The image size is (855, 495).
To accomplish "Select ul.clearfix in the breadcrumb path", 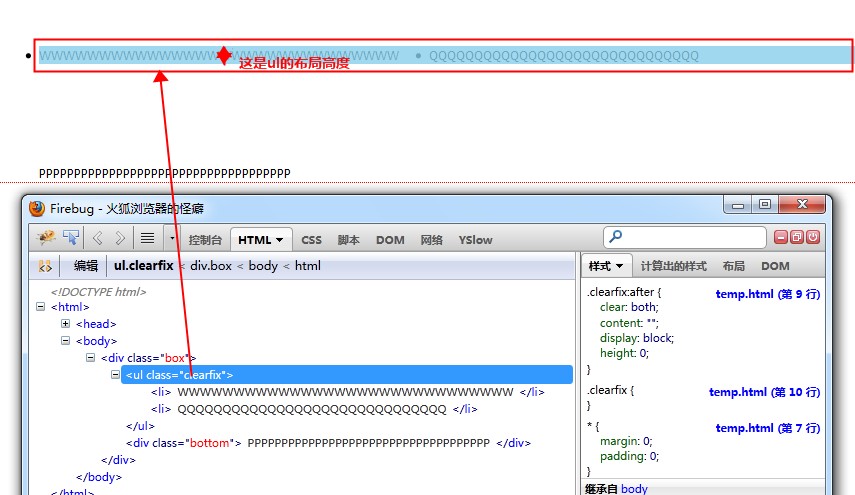I will tap(143, 266).
